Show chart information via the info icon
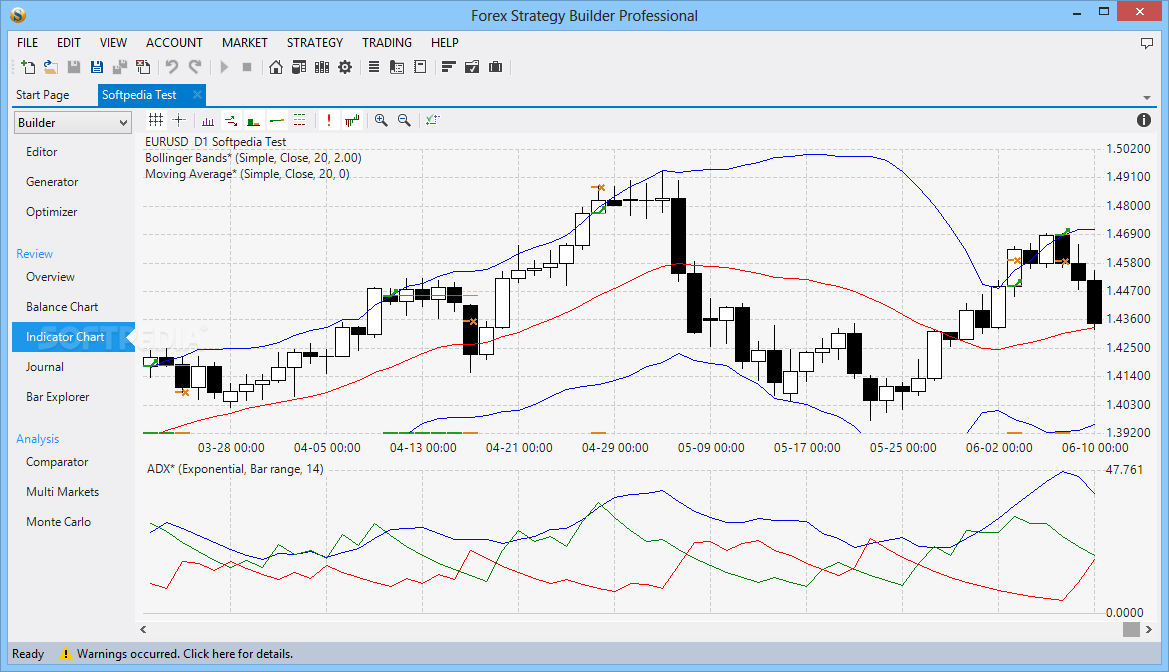Screen dimensions: 1169x672 point(1144,120)
